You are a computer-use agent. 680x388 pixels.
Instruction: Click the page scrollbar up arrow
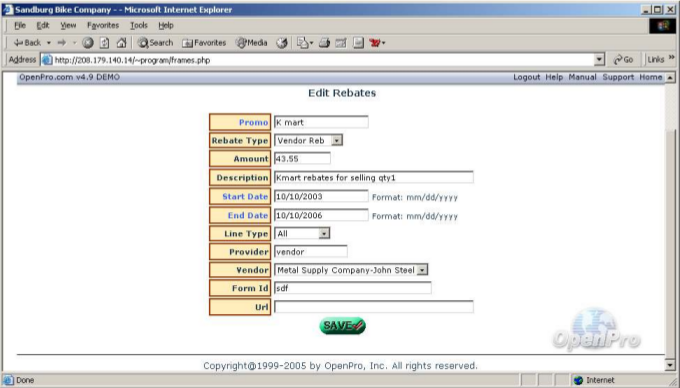click(x=670, y=78)
